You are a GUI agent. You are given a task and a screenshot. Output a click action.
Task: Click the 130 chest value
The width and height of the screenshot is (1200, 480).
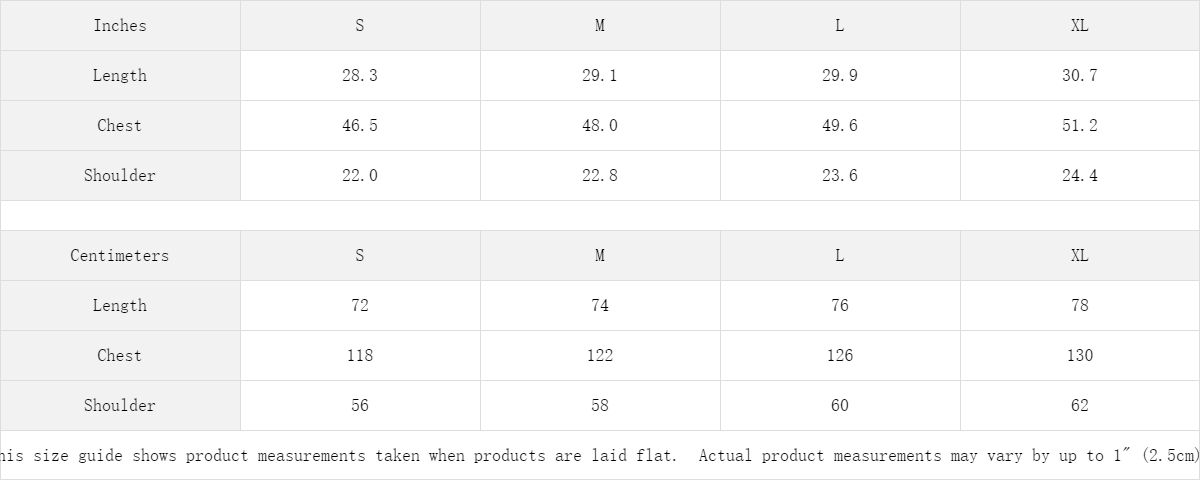pos(1079,356)
